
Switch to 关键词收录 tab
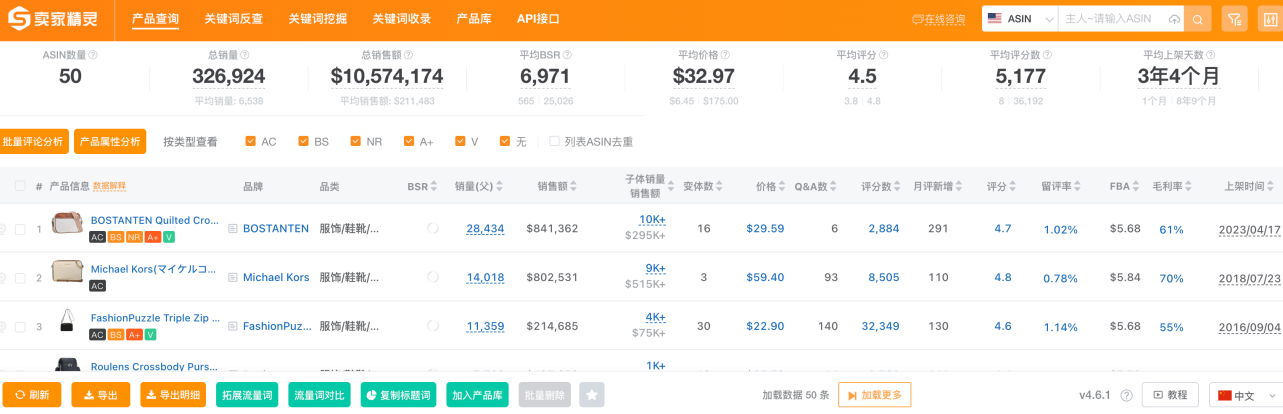tap(402, 19)
